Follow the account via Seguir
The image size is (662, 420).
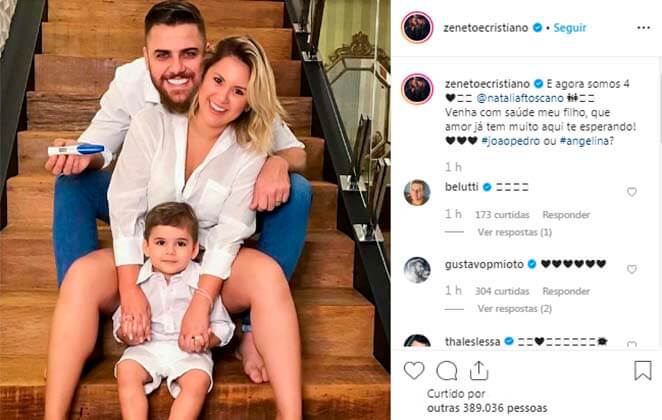click(x=570, y=28)
